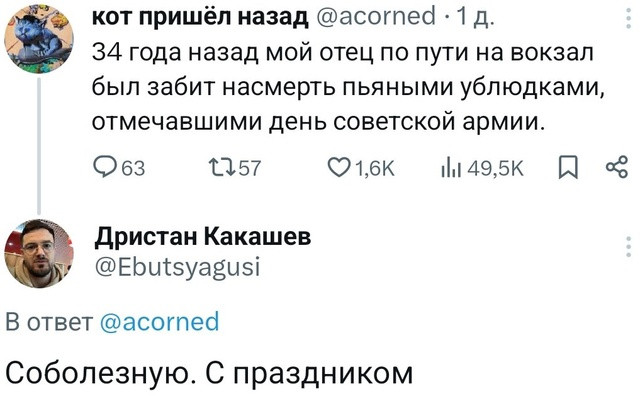Follow the @acorned link after В ответ
This screenshot has width=640, height=396.
160,322
